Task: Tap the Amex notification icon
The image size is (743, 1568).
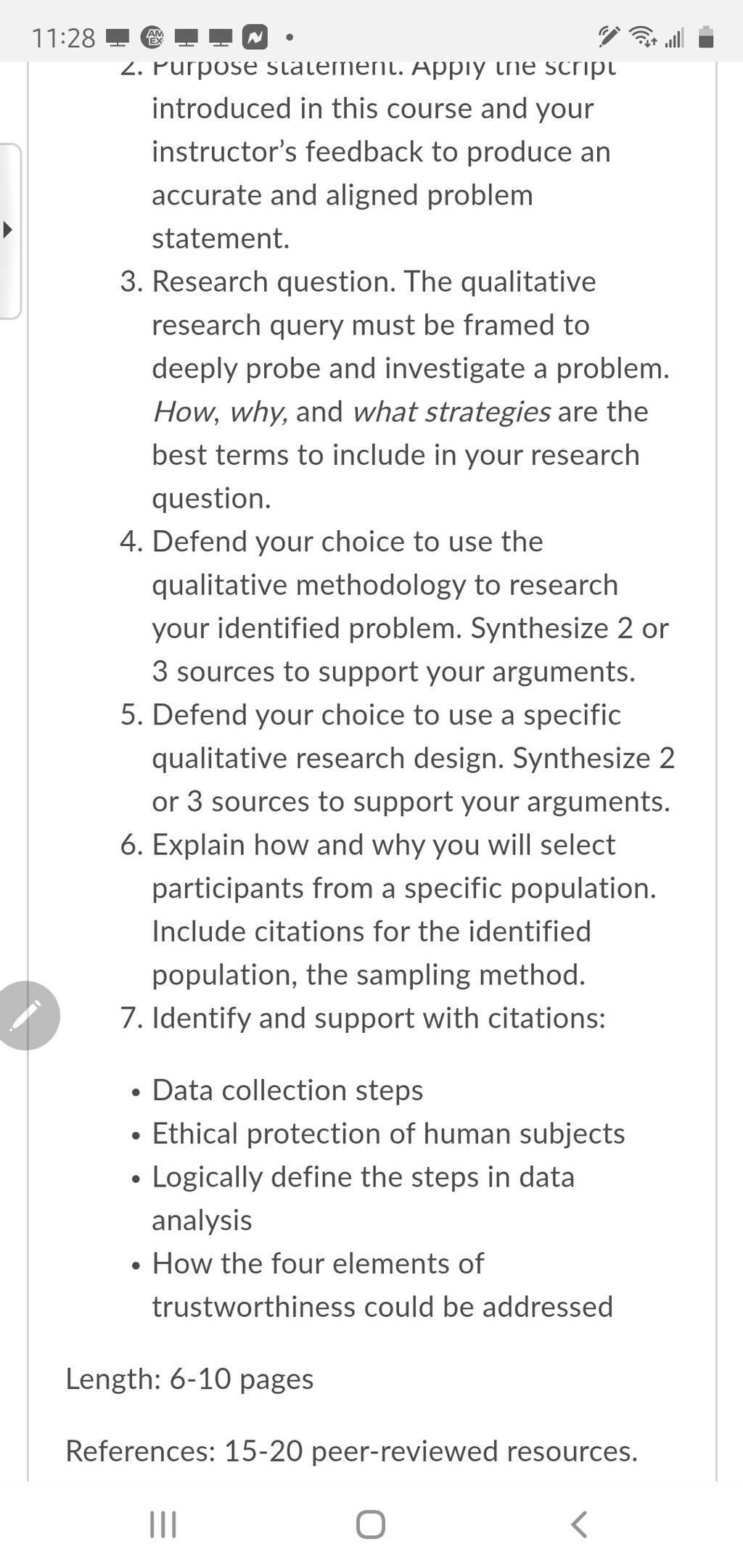Action: tap(152, 37)
